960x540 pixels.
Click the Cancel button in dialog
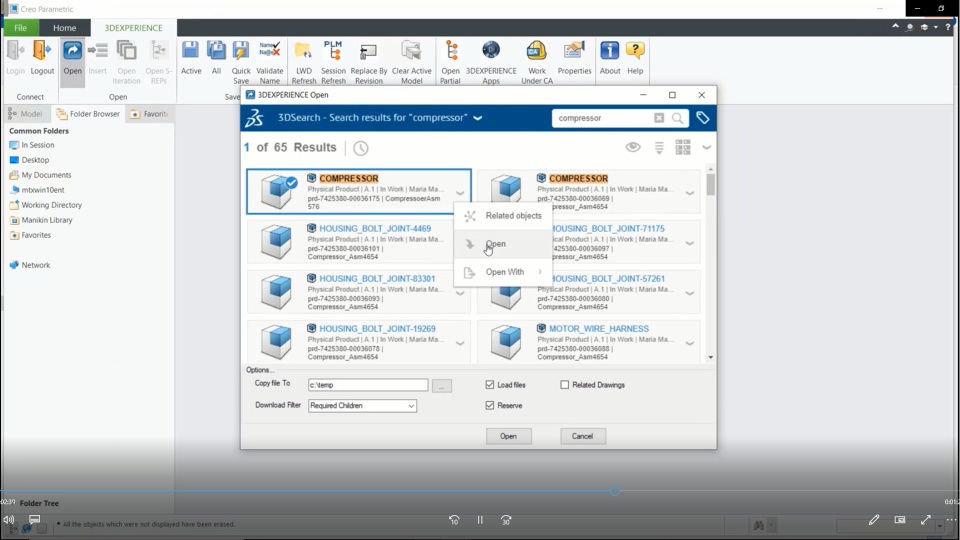(x=582, y=436)
